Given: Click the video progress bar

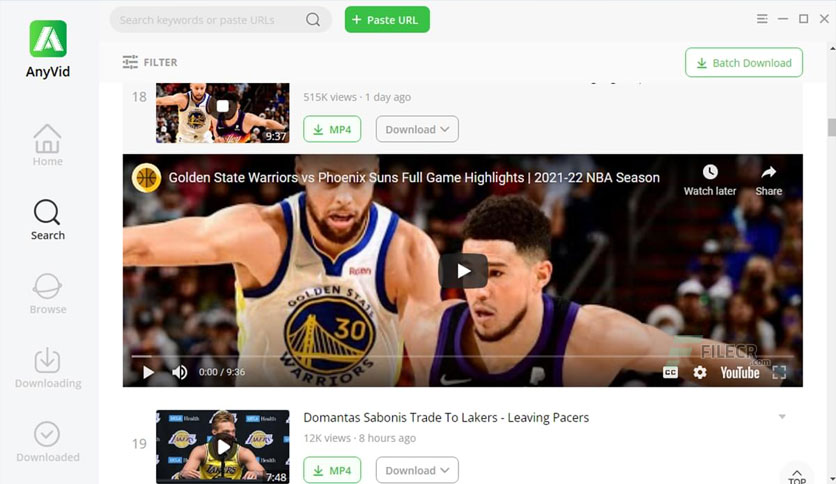Looking at the screenshot, I should click(x=462, y=356).
